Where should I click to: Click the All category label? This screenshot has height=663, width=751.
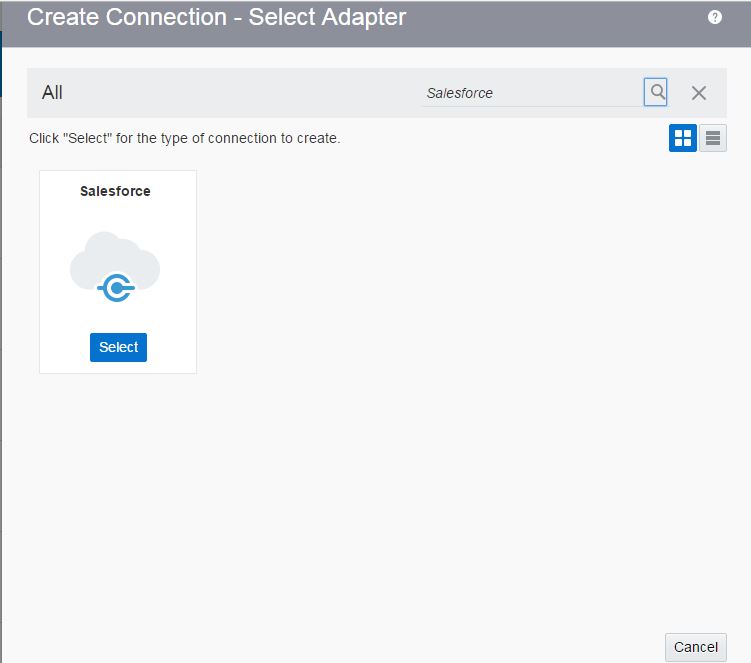52,92
